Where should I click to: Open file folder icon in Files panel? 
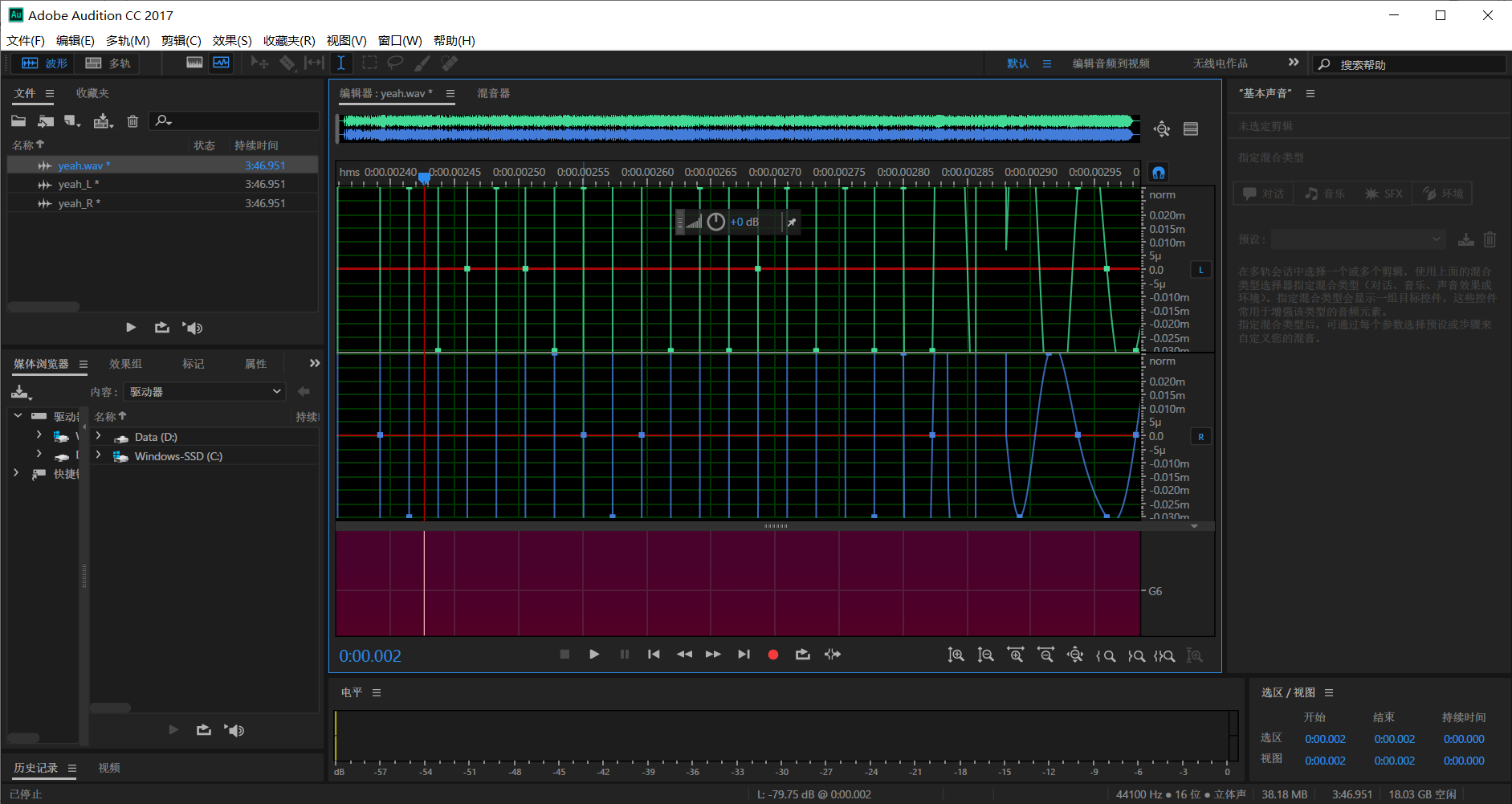click(x=18, y=121)
